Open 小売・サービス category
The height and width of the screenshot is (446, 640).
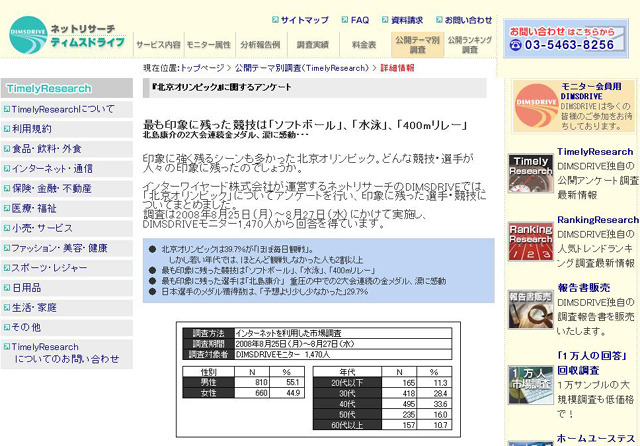(x=42, y=228)
